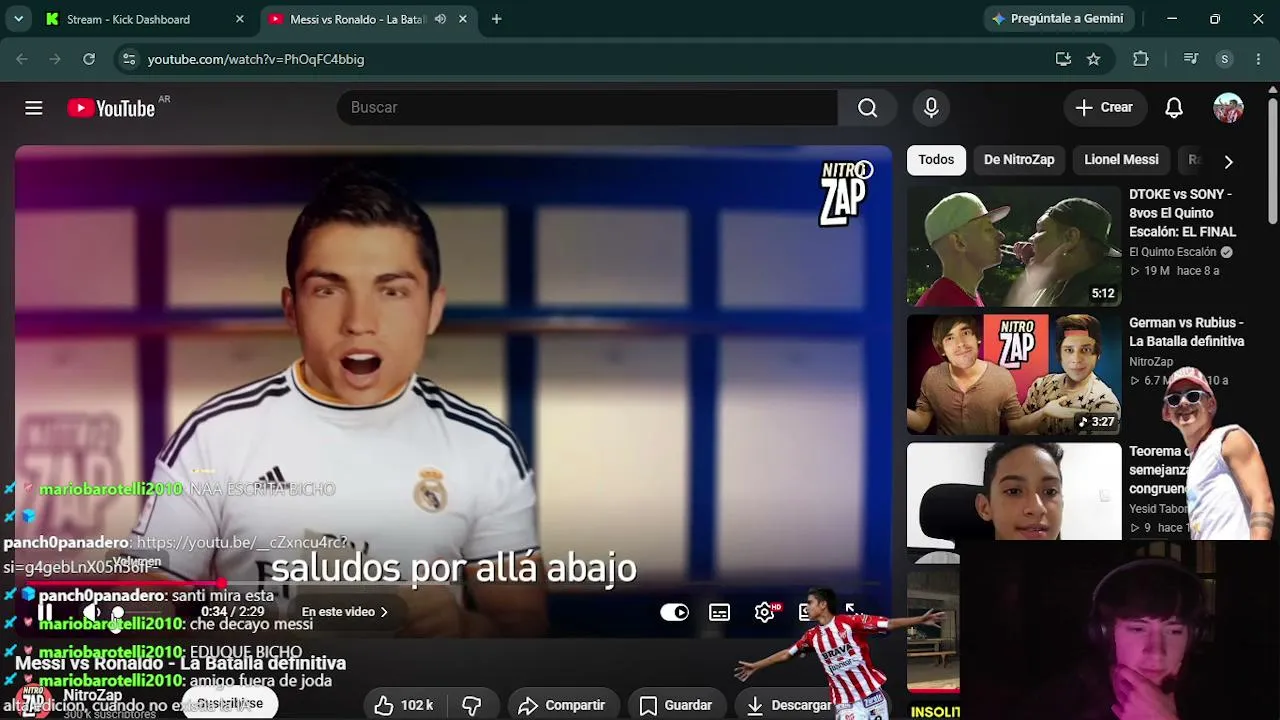
Task: Open the Chrome profile S button
Action: [1224, 59]
